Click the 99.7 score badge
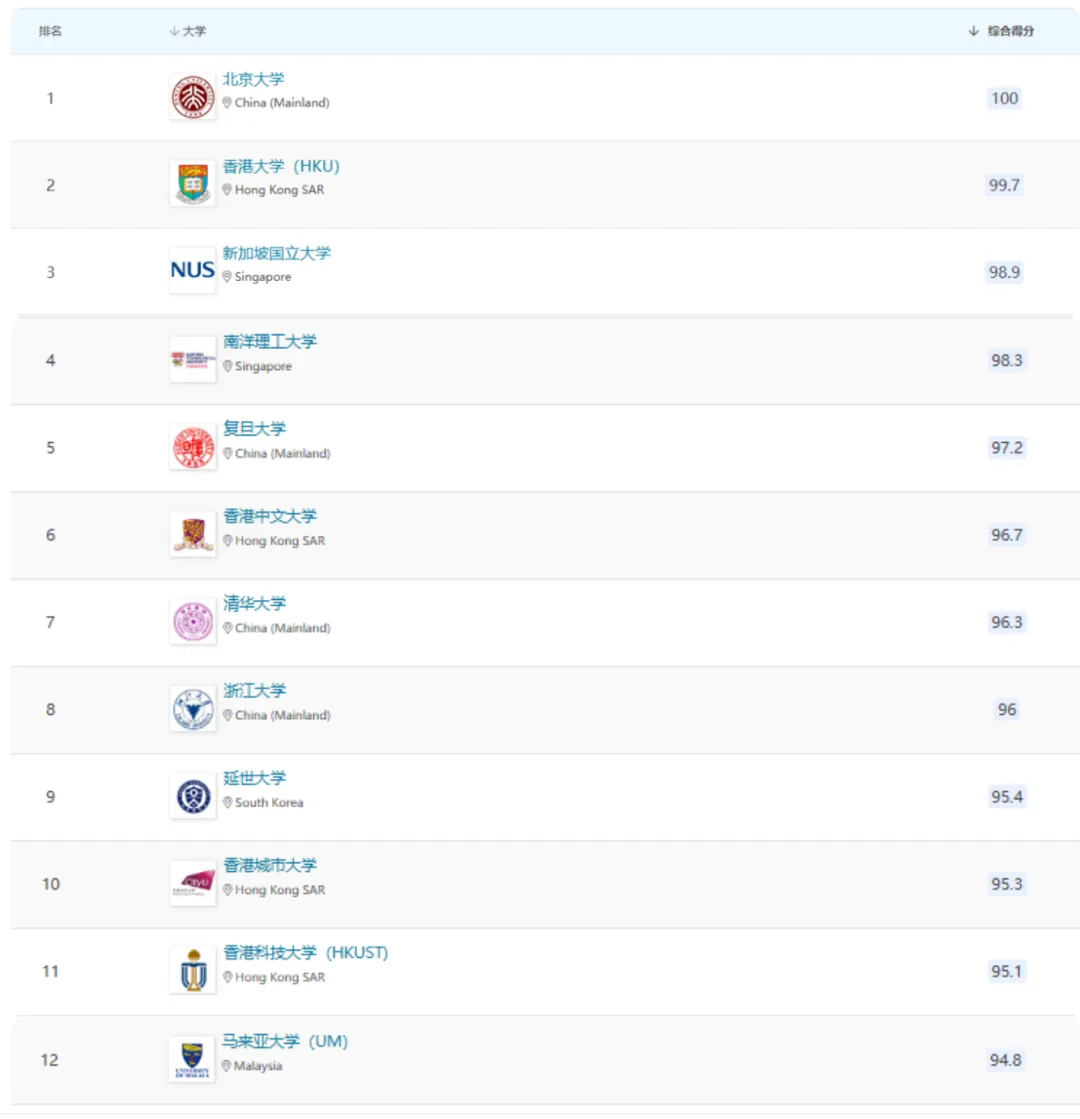The width and height of the screenshot is (1080, 1119). [x=1004, y=185]
